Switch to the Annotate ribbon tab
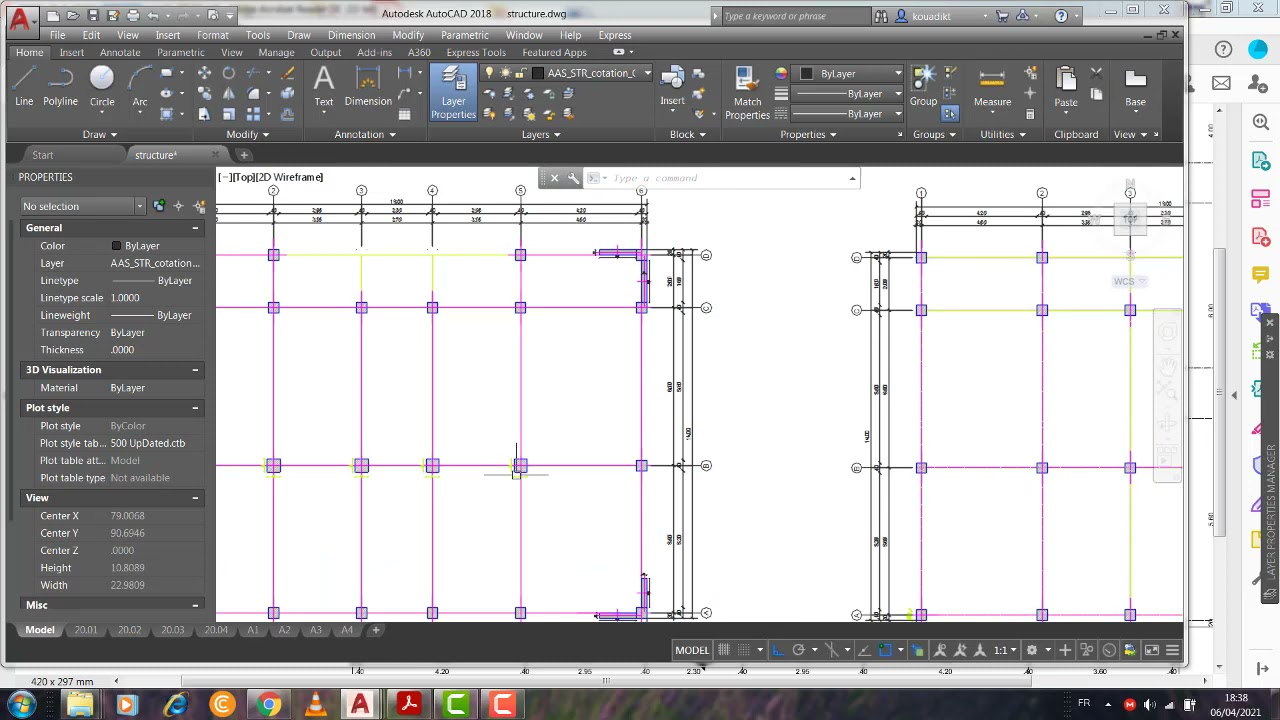 (x=120, y=52)
